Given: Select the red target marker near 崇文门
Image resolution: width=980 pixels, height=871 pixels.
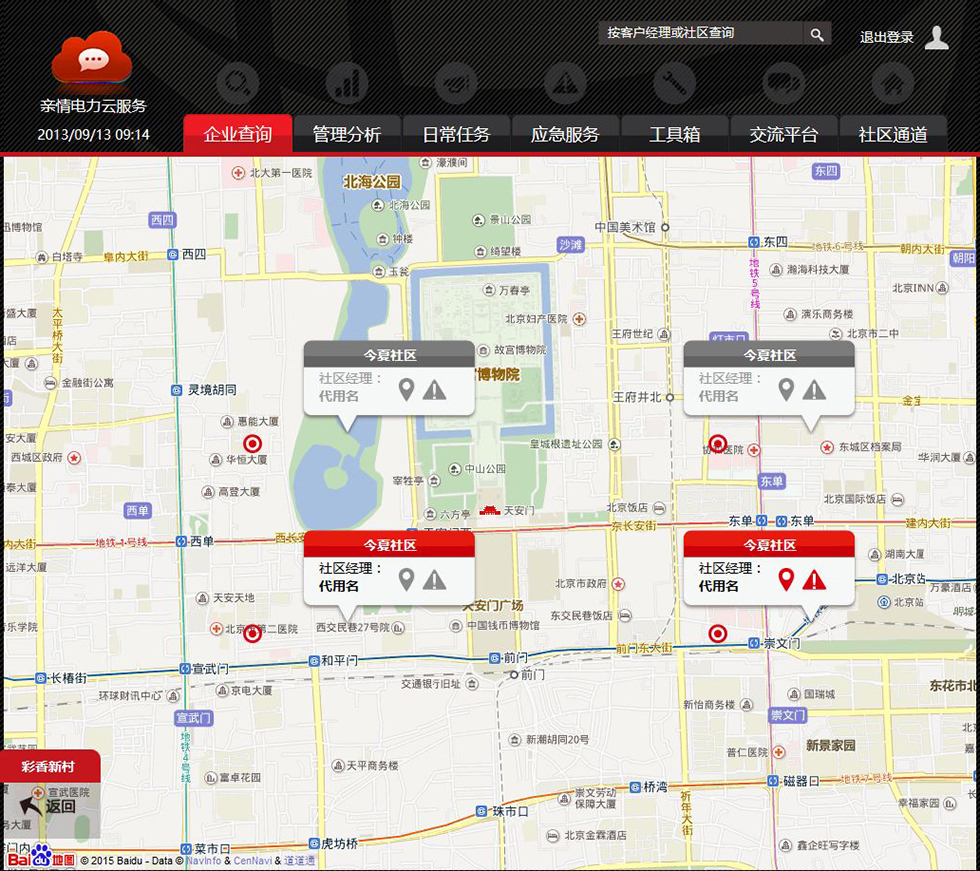Looking at the screenshot, I should click(718, 634).
